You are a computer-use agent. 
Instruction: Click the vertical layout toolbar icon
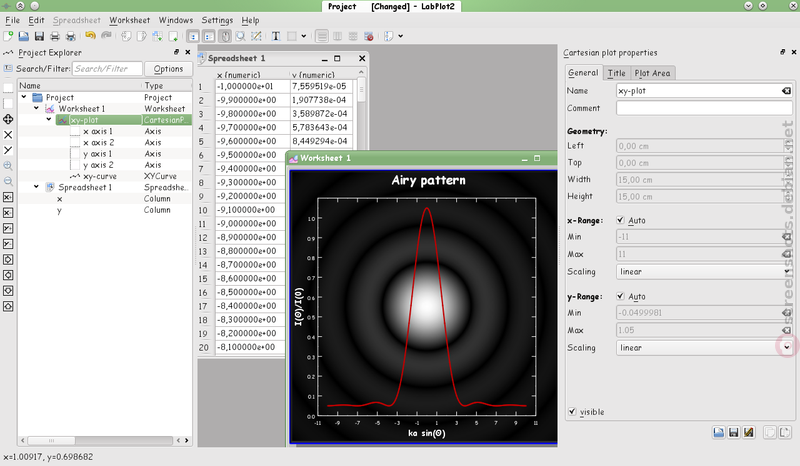322,36
